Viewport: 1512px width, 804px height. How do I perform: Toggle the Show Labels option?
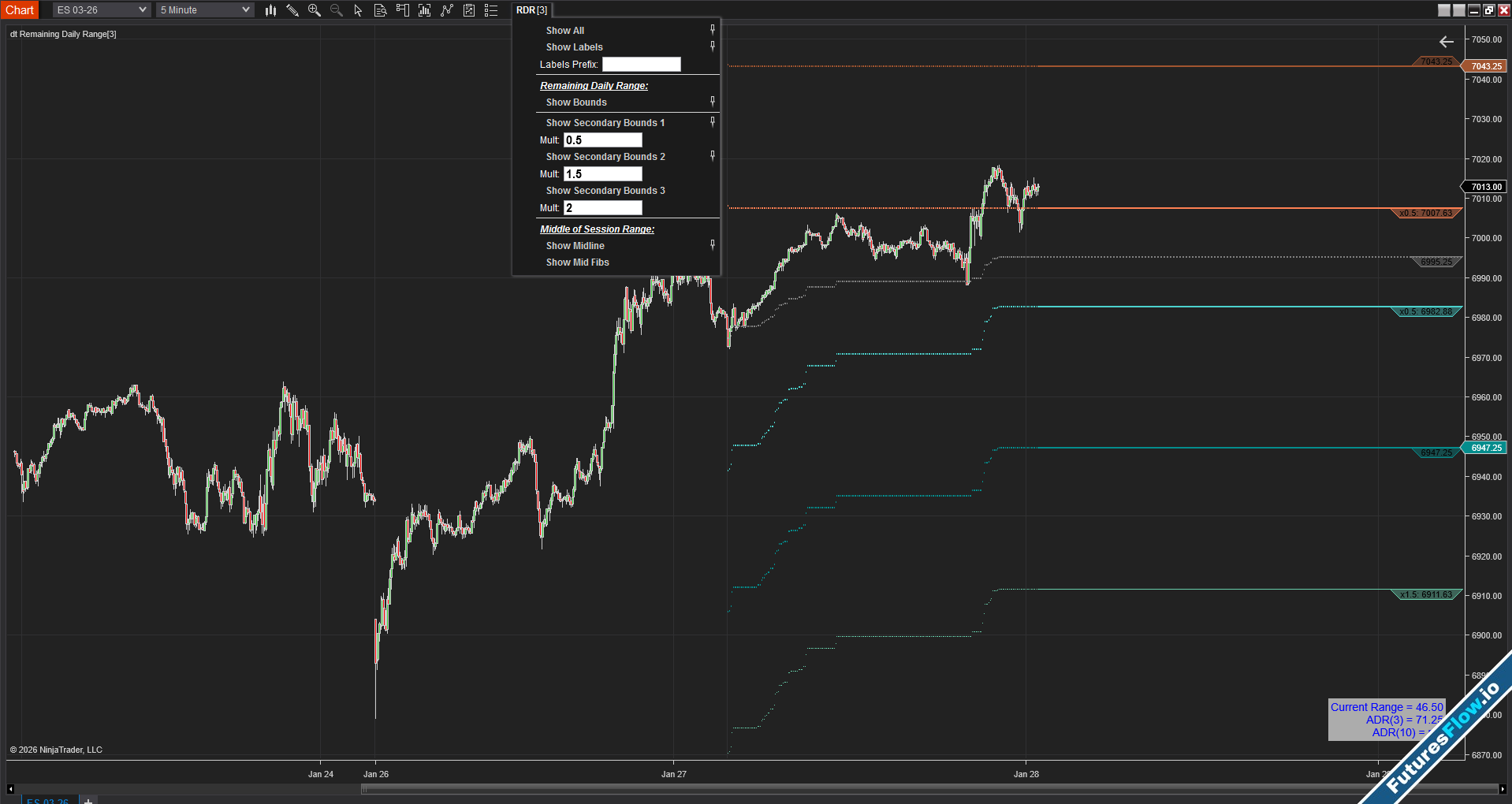(575, 47)
